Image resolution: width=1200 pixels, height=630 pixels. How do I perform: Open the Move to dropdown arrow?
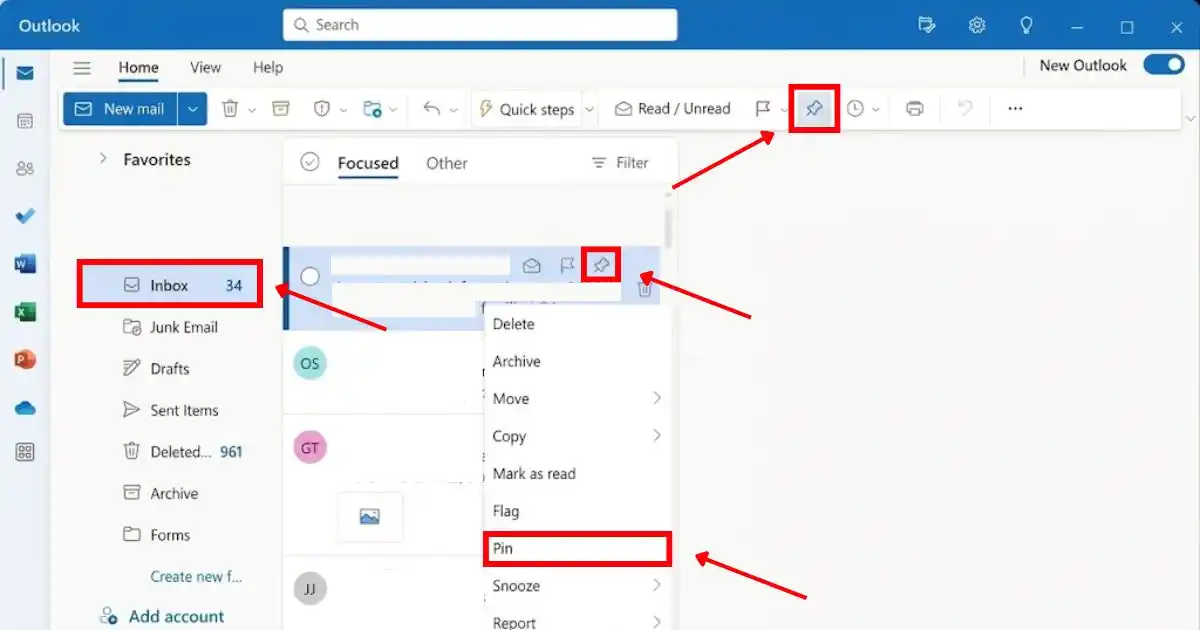393,110
